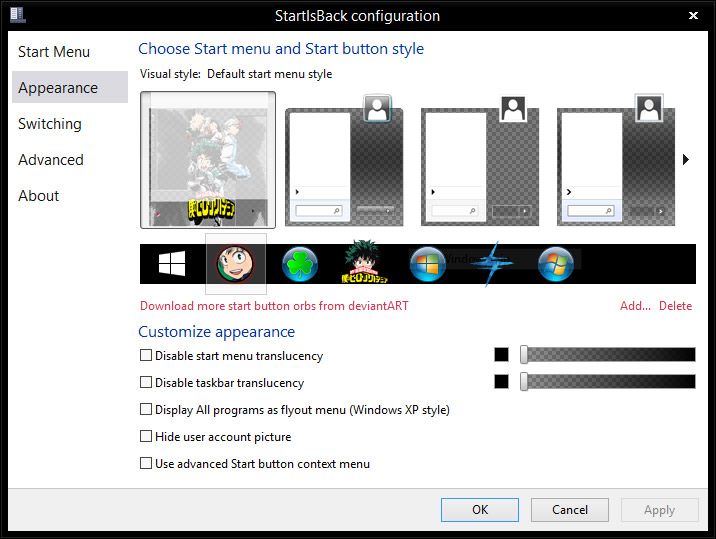Pick the flat Windows flag blue orb
Screen dimensions: 716x539
(x=427, y=264)
